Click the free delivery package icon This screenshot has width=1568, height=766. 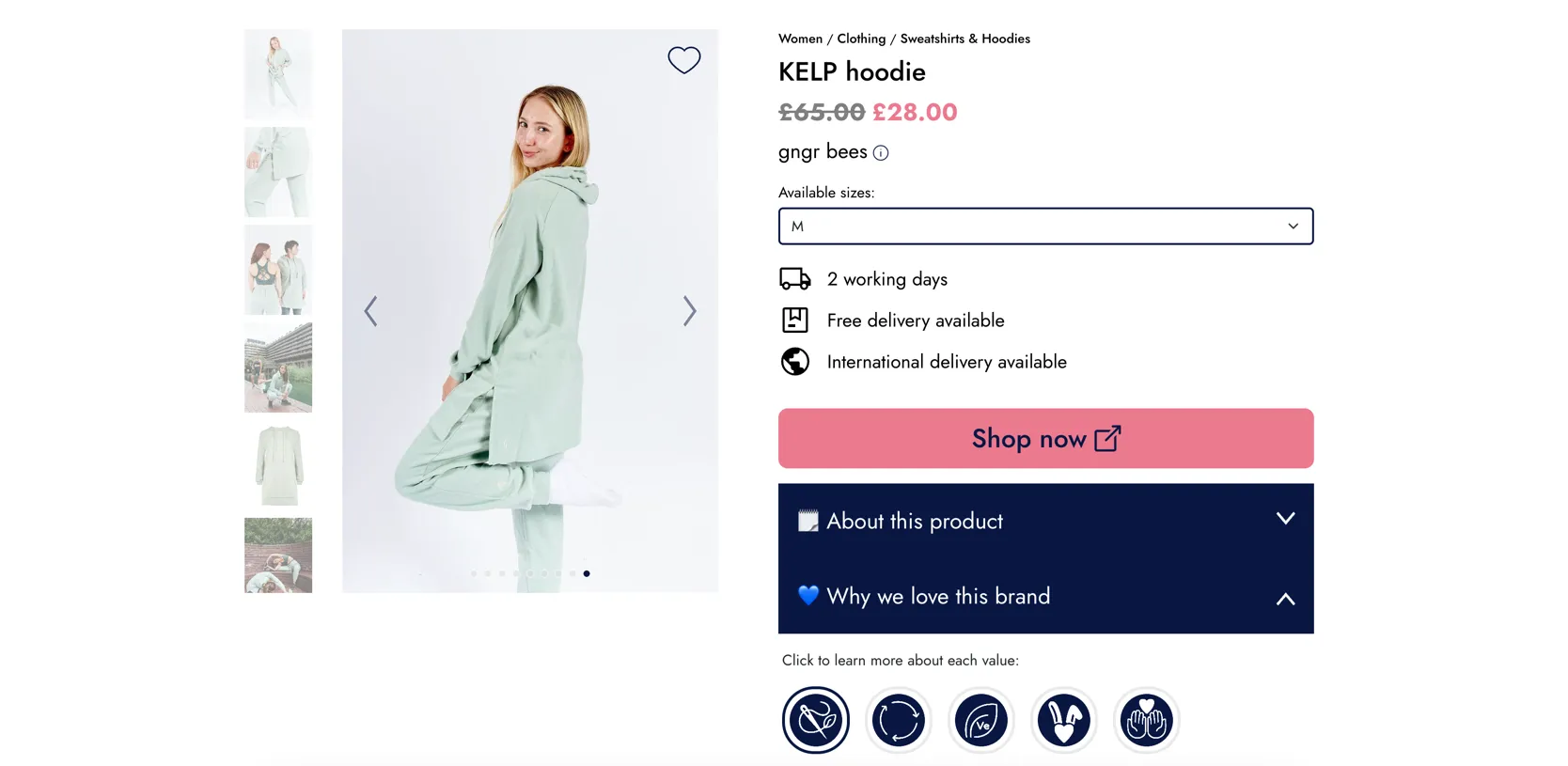(x=794, y=320)
